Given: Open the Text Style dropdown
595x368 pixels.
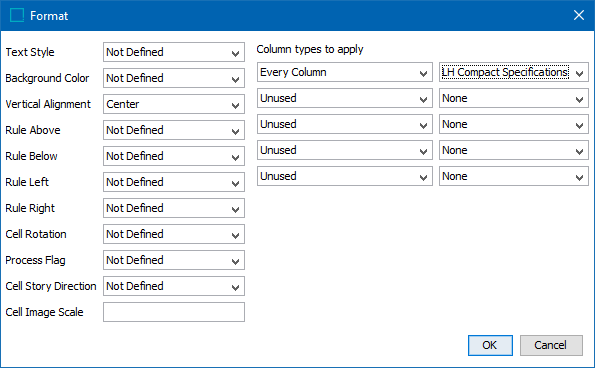Looking at the screenshot, I should [x=174, y=52].
